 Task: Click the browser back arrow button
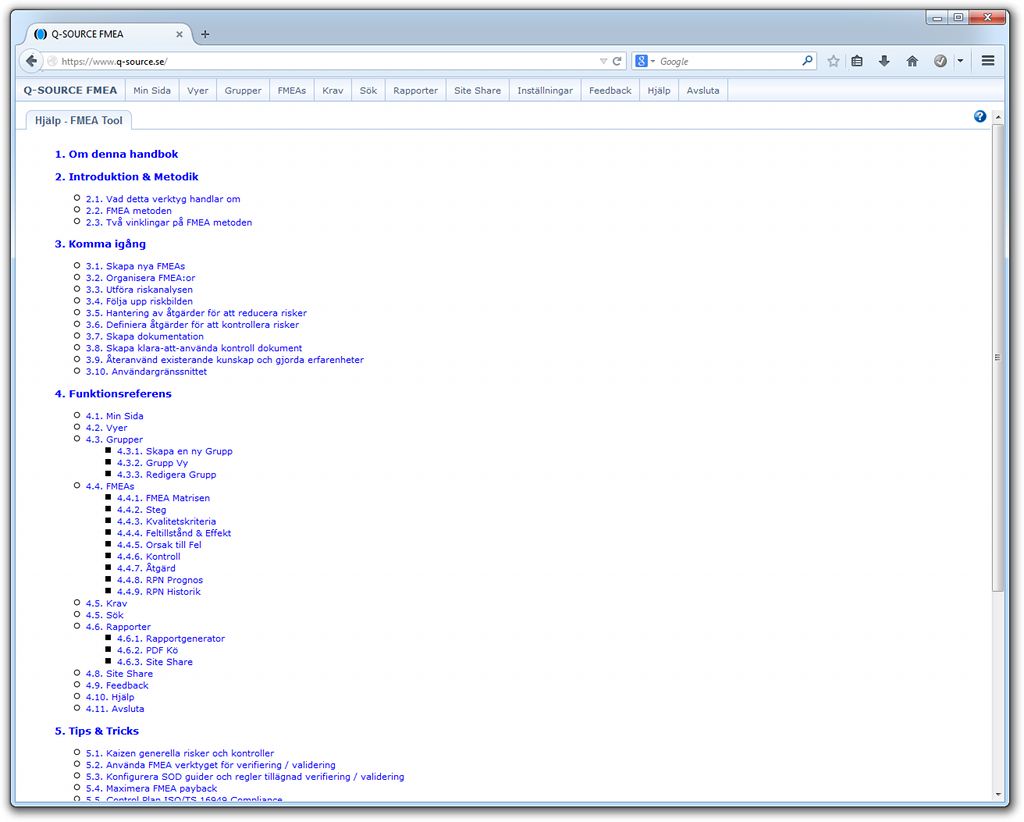(31, 61)
